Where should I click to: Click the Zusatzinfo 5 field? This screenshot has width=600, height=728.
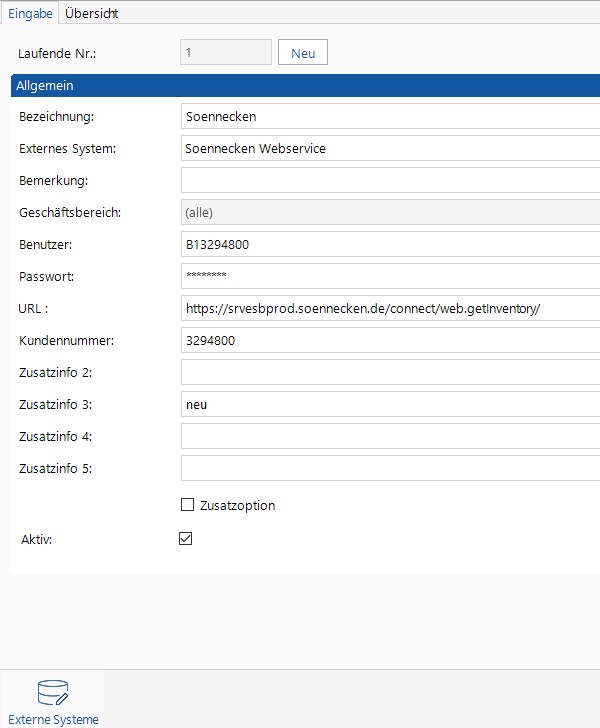pos(390,468)
